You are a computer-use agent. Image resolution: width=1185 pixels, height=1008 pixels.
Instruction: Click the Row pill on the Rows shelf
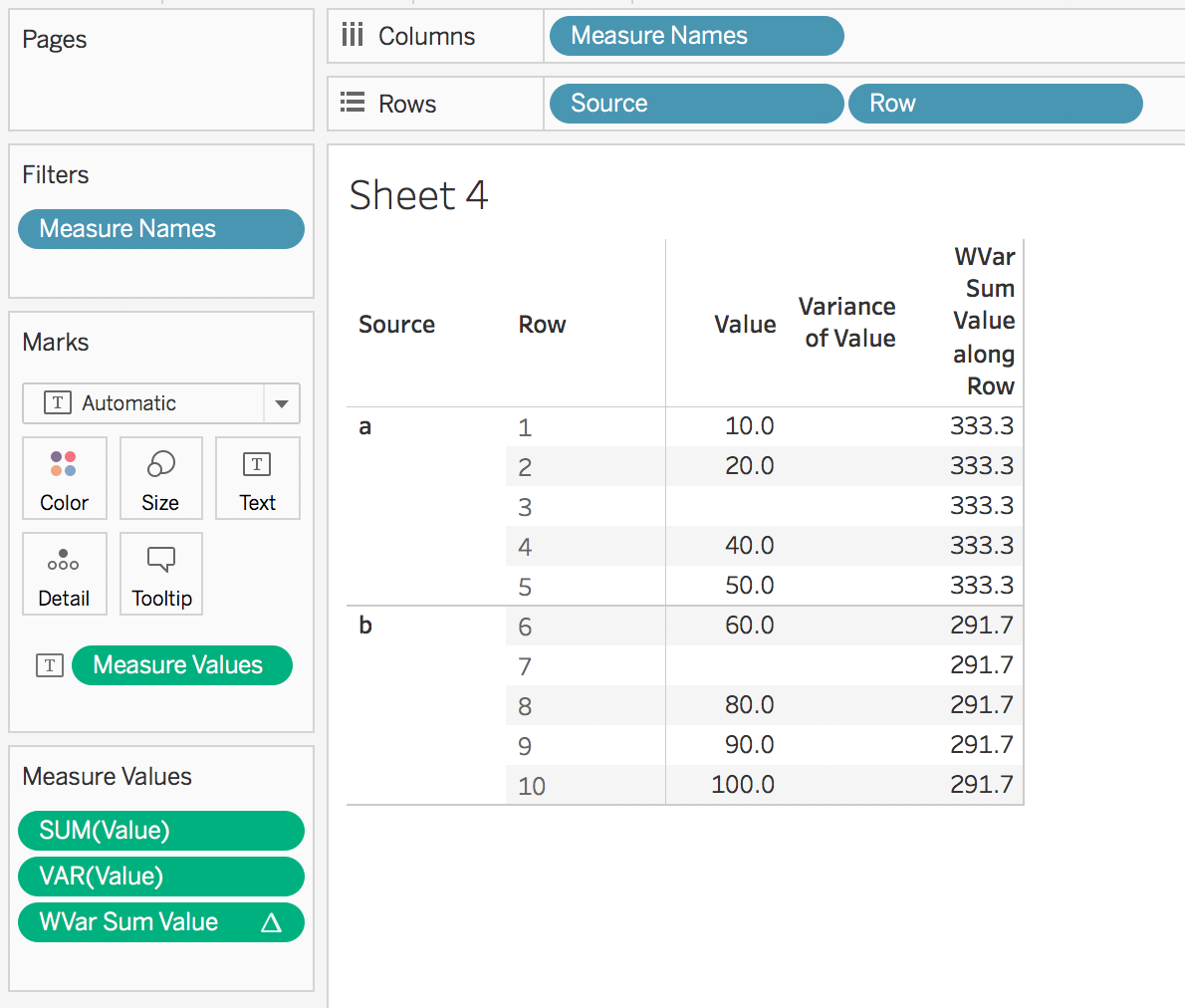point(994,103)
